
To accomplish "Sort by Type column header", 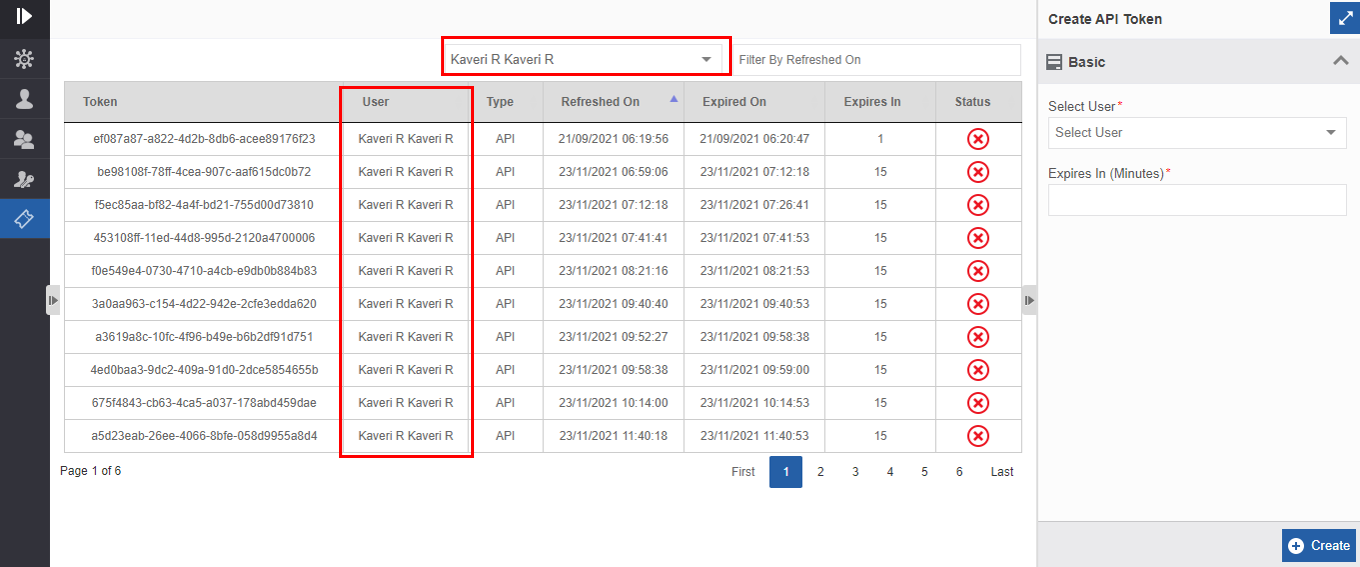I will tap(508, 102).
